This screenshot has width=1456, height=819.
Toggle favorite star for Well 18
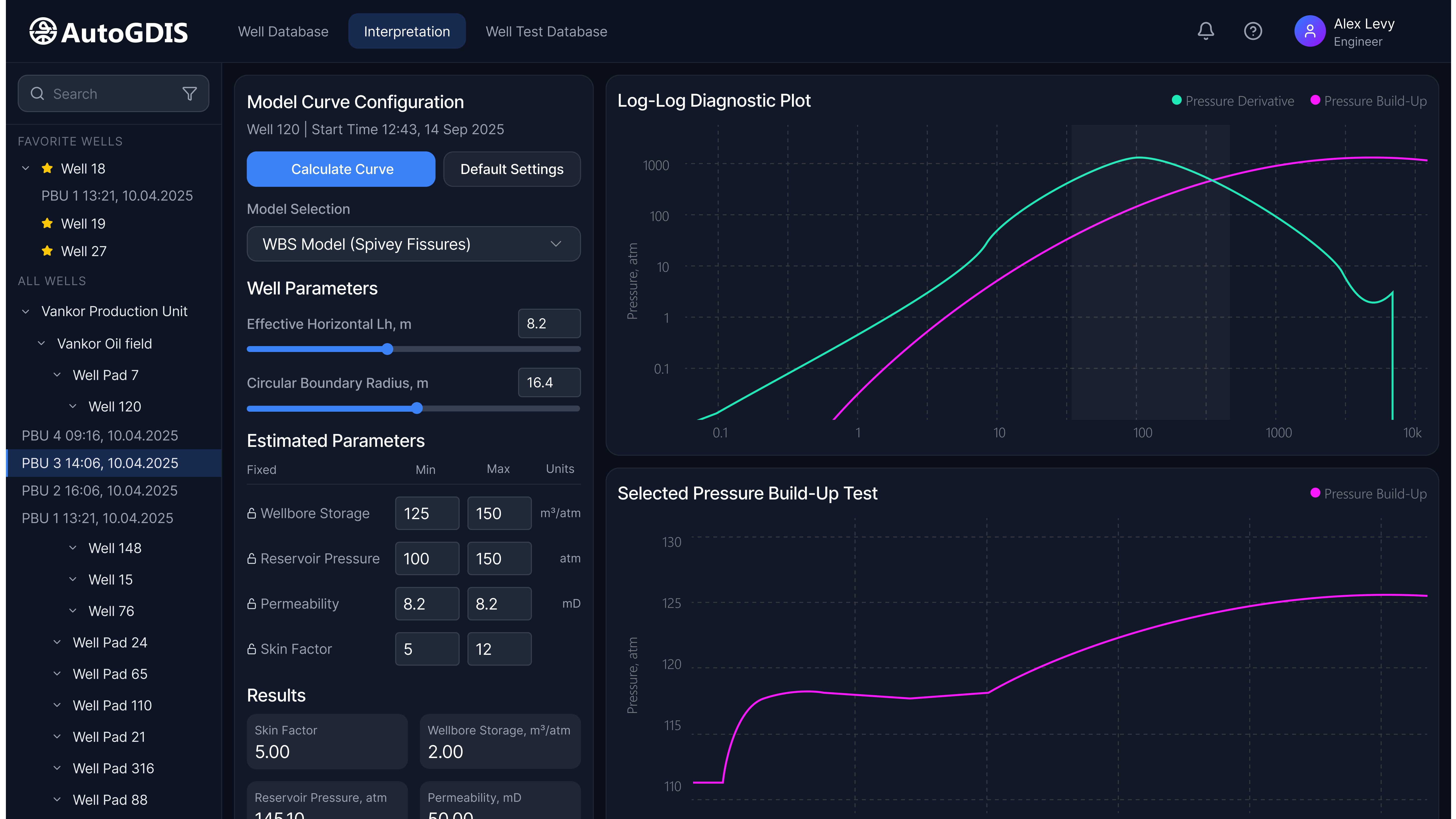[47, 168]
